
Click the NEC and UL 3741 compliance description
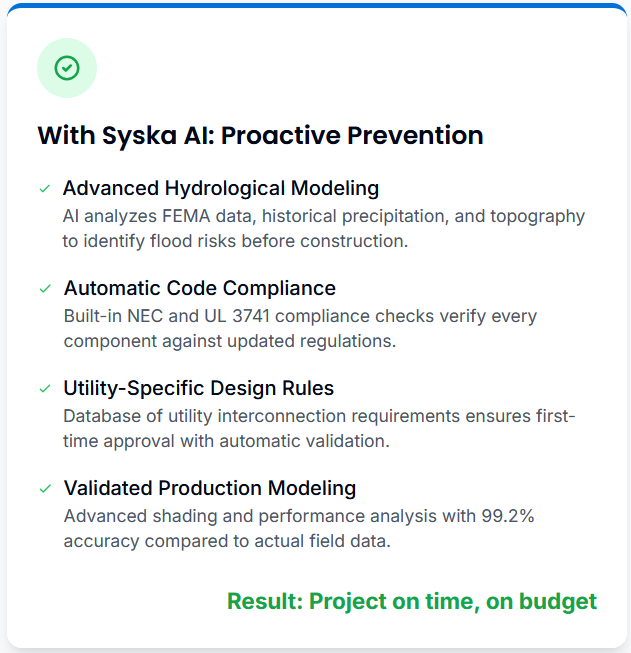coord(300,329)
